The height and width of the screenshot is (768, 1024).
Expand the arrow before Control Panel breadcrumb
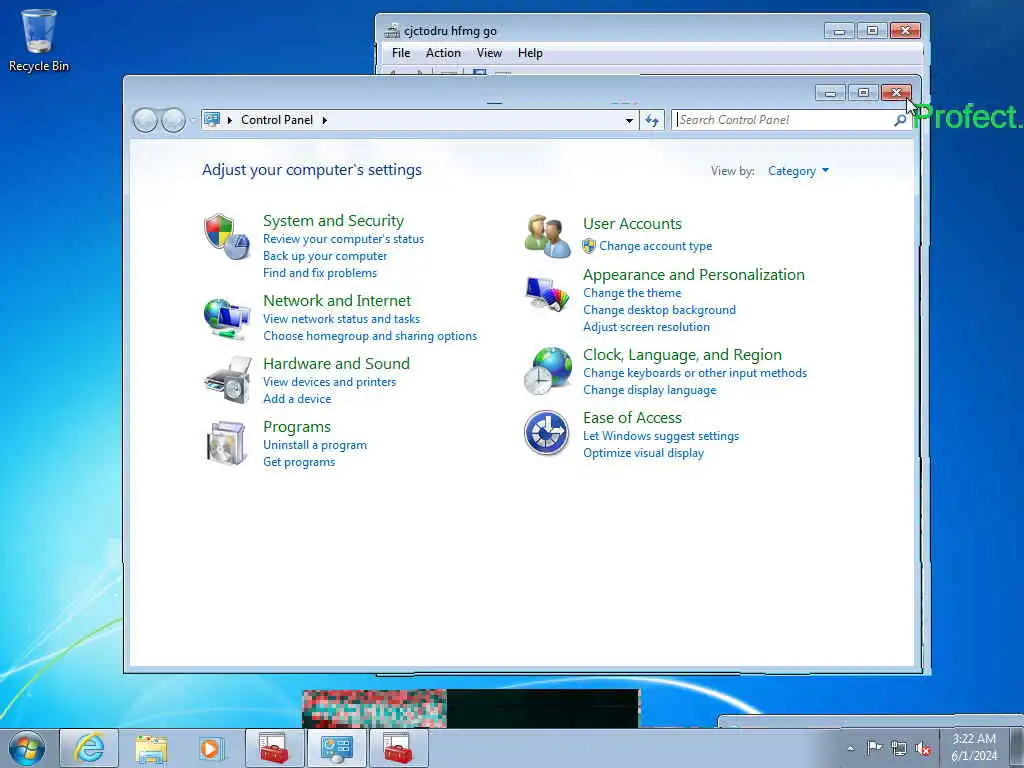(229, 120)
